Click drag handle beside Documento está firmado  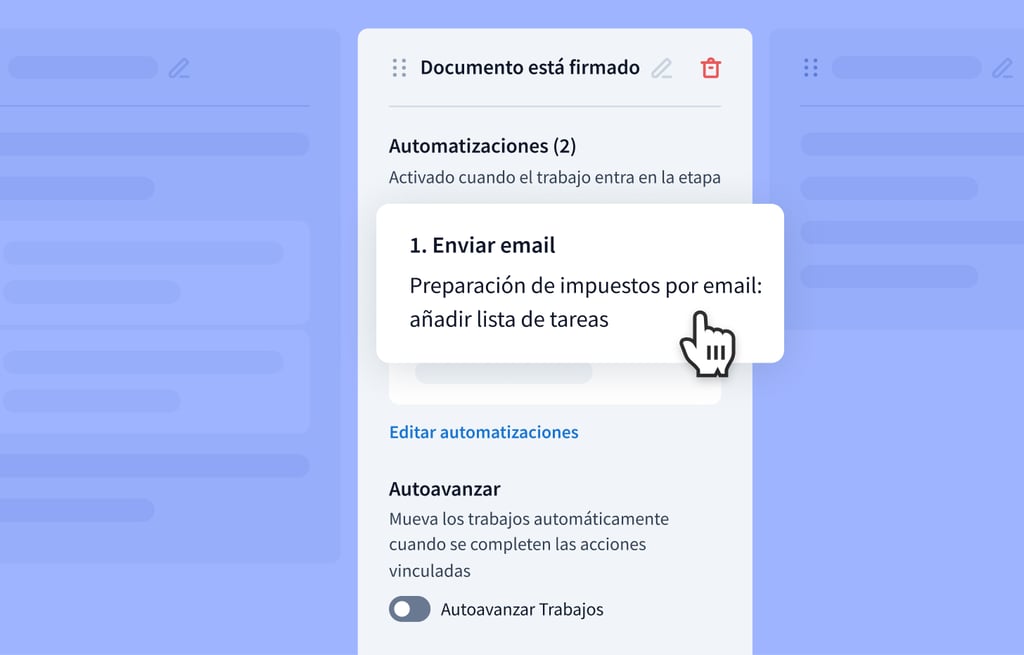(399, 68)
